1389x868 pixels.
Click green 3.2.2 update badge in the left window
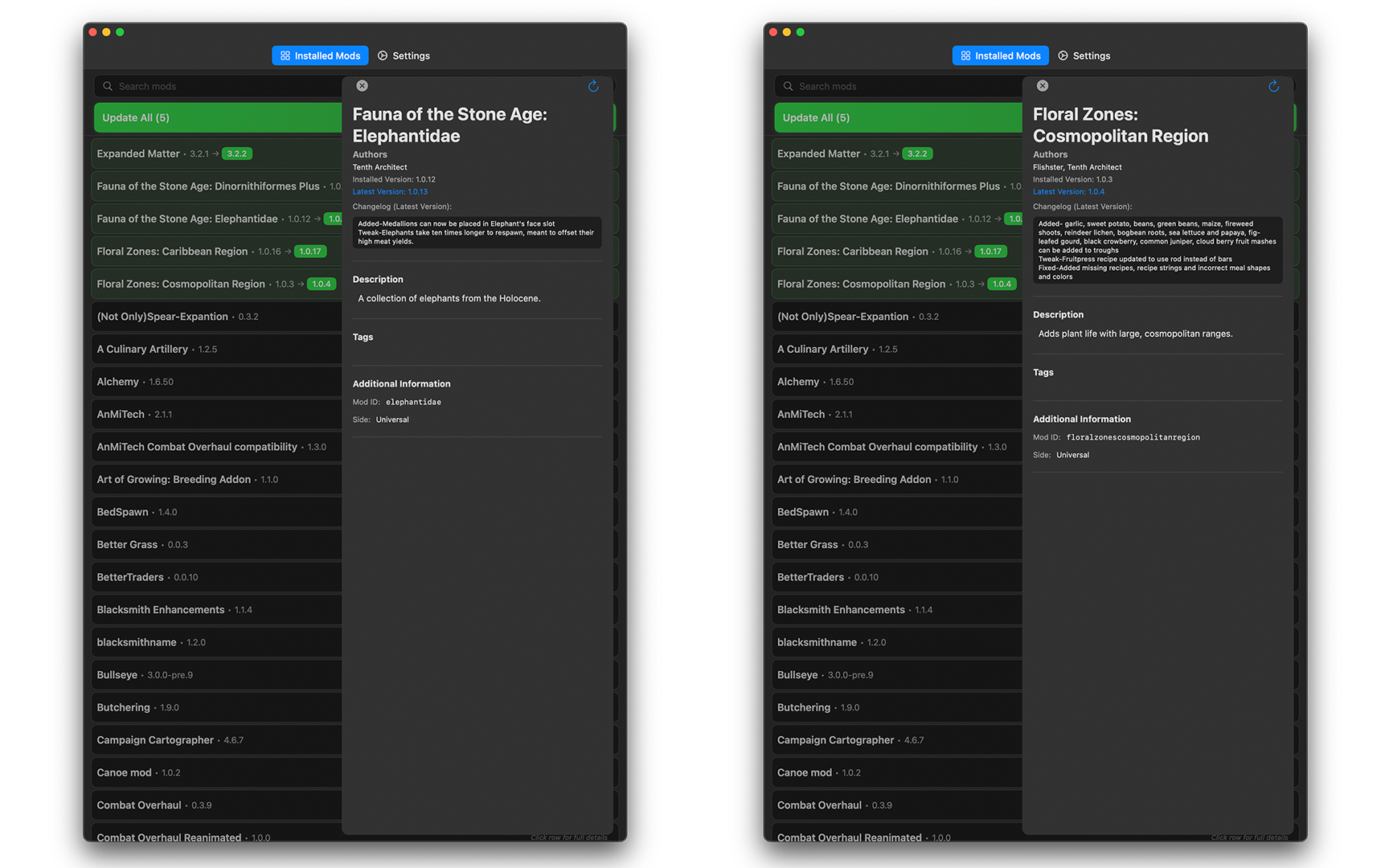point(237,154)
